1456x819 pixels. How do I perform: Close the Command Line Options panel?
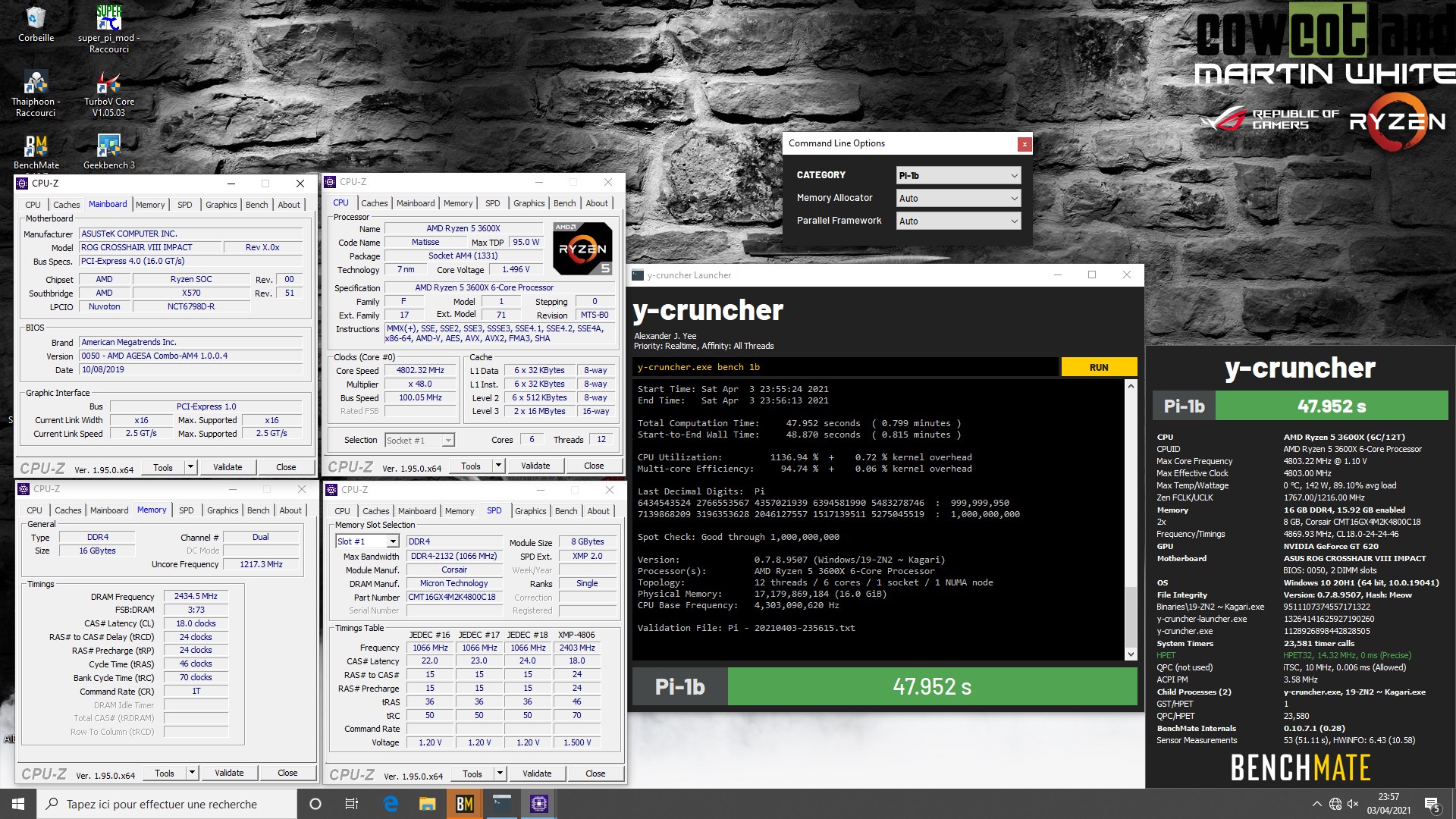pyautogui.click(x=1024, y=143)
